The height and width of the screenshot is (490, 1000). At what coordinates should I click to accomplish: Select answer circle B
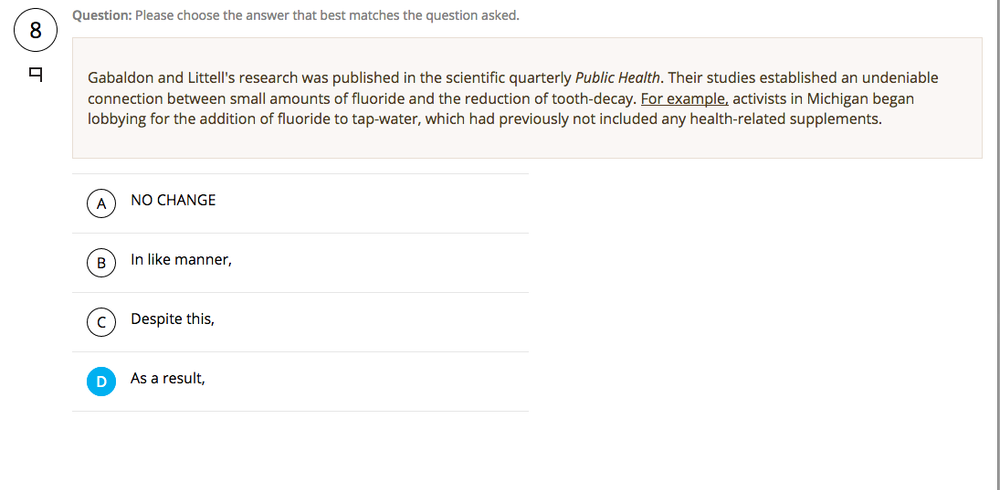pos(101,262)
